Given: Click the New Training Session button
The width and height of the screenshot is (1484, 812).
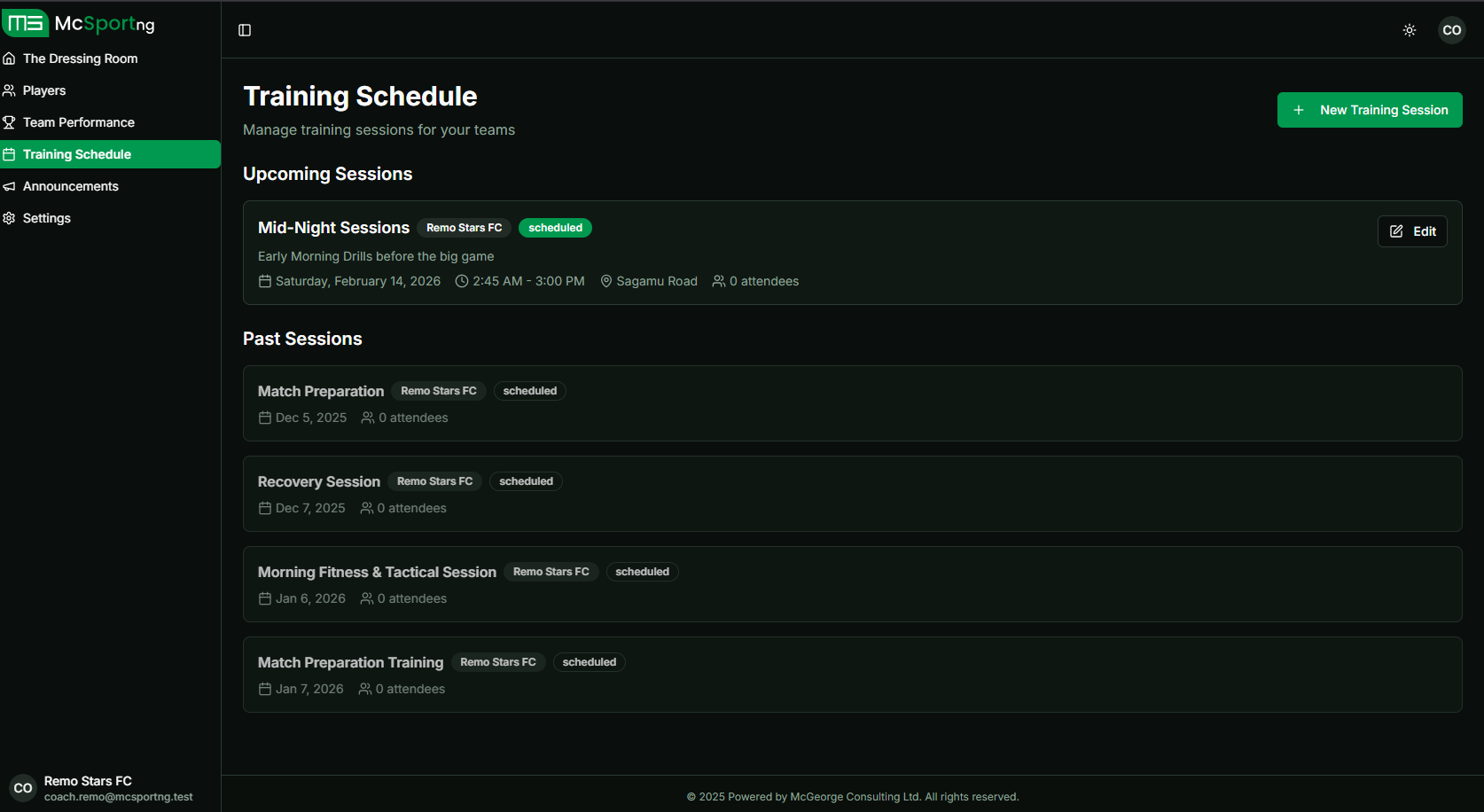Looking at the screenshot, I should pos(1369,109).
